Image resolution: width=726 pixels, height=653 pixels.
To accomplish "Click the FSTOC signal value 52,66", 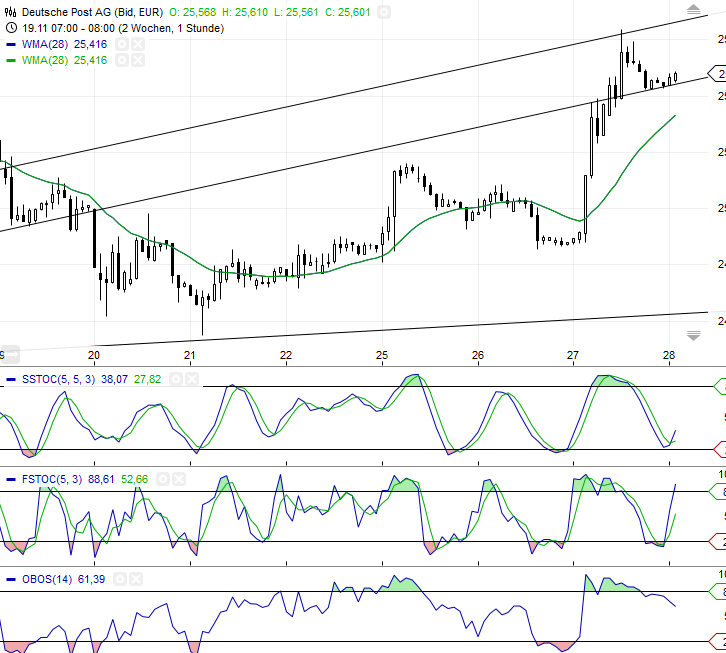I will pos(134,479).
